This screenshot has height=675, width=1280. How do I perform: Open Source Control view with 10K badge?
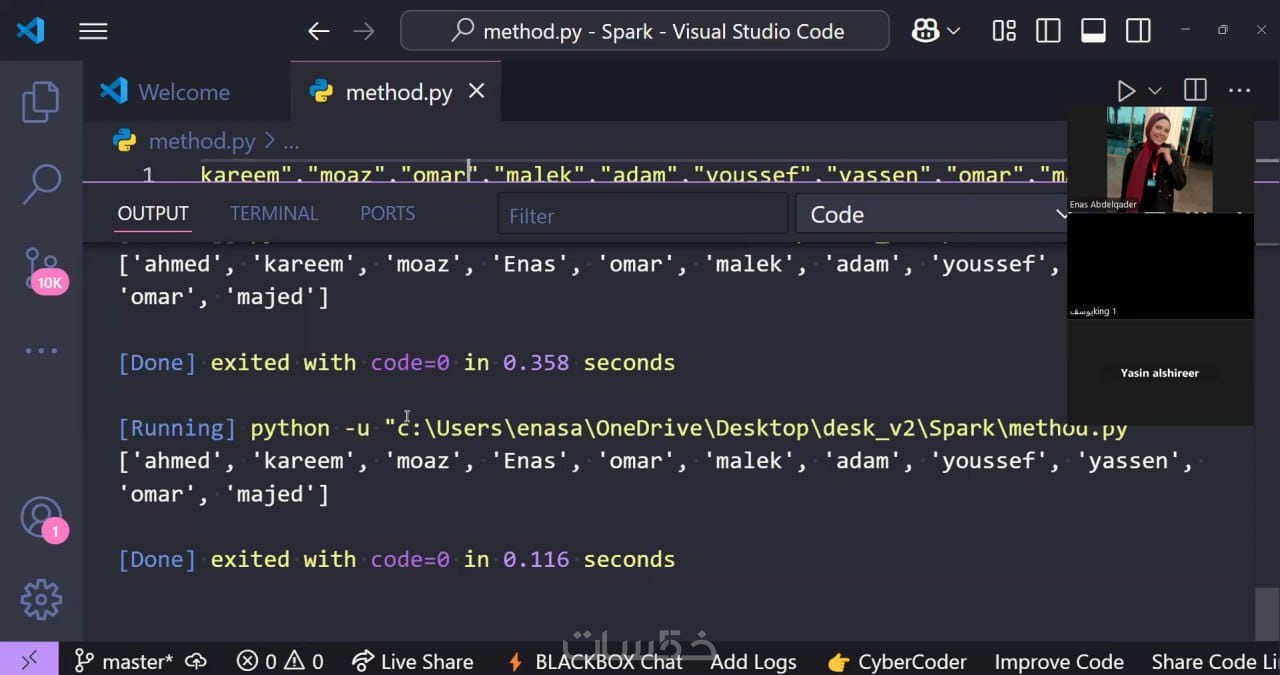42,265
